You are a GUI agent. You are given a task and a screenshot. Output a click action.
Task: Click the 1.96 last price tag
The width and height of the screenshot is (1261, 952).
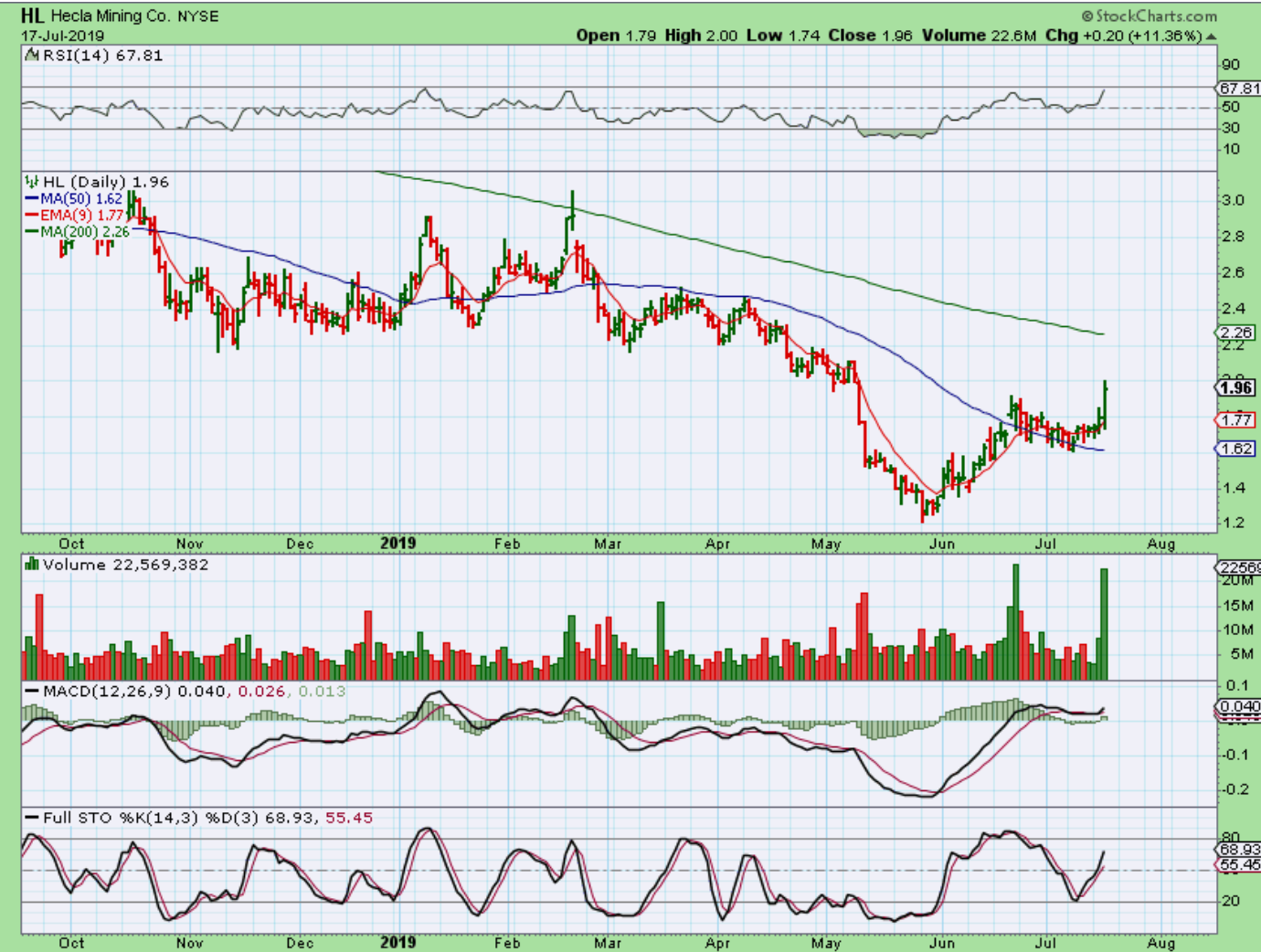[1236, 387]
